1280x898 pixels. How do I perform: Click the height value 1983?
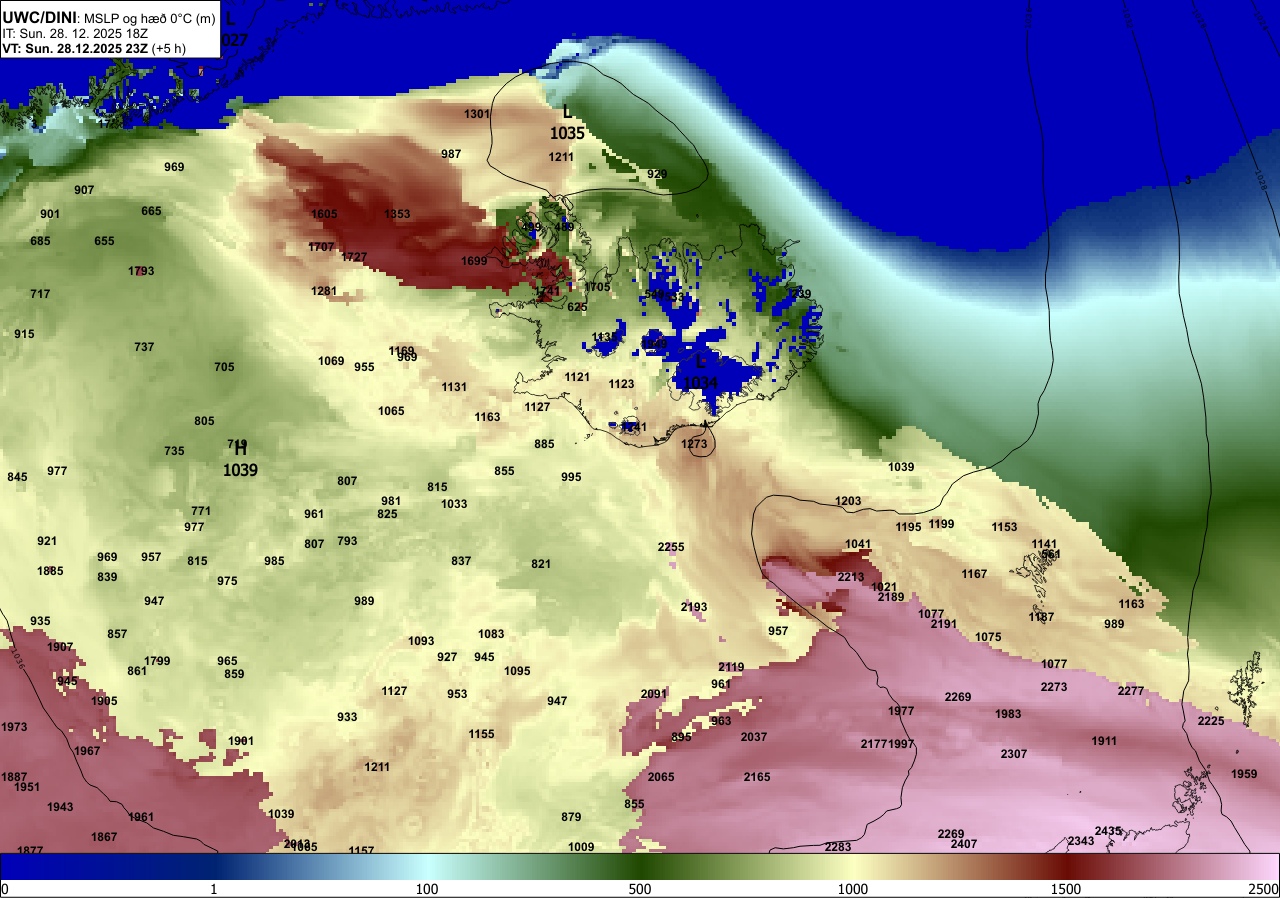pos(1008,714)
